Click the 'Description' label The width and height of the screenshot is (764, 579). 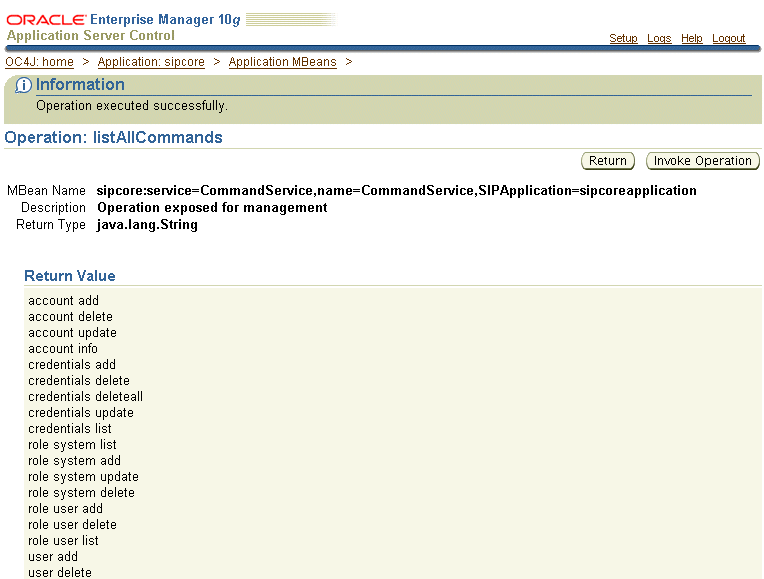click(53, 208)
